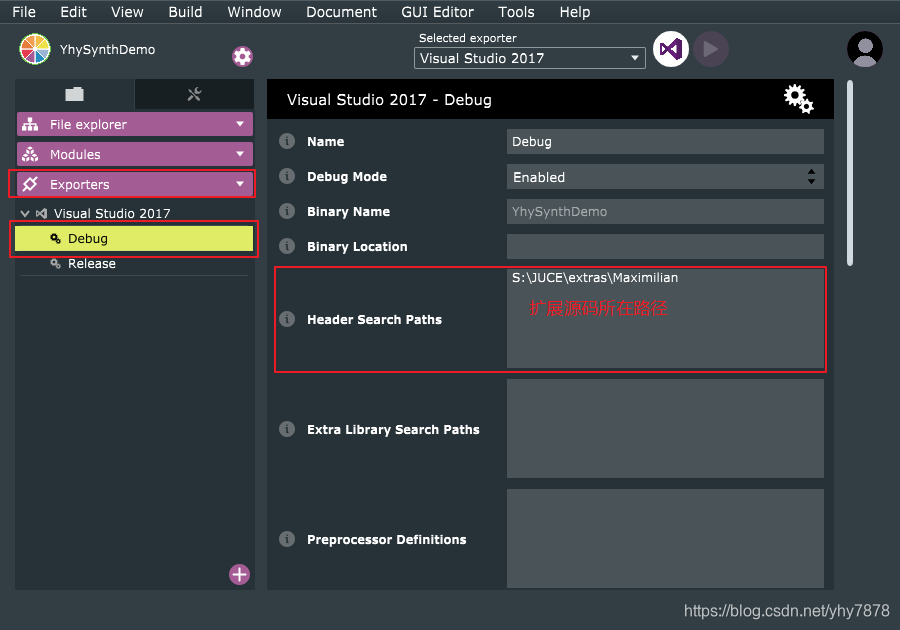Click the gears icon beside Debug item
900x630 pixels.
point(56,239)
